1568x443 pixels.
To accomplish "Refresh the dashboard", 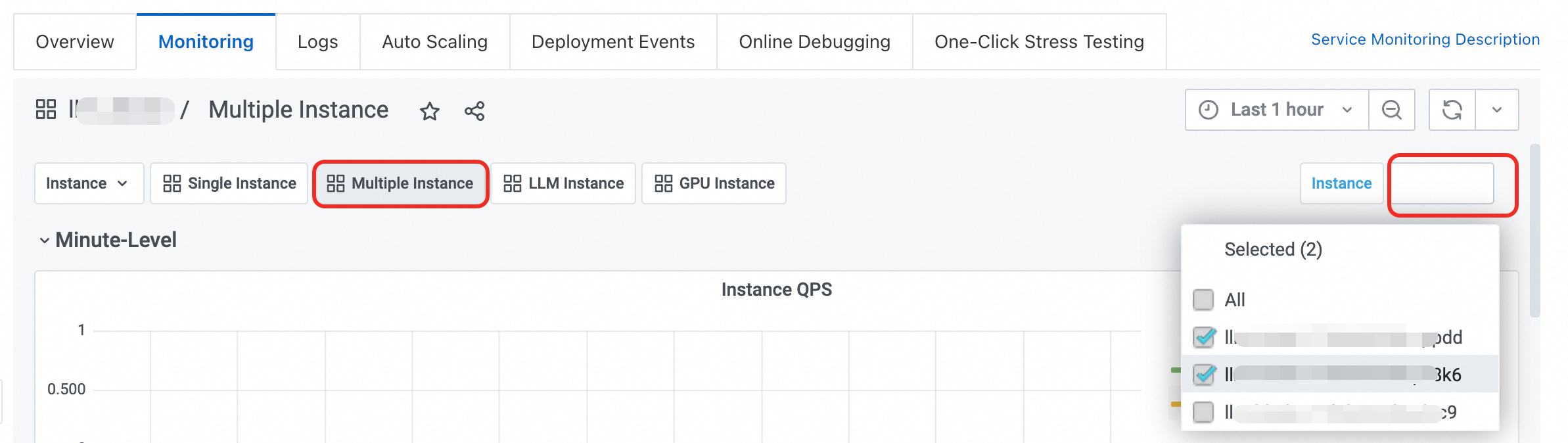I will click(x=1452, y=110).
